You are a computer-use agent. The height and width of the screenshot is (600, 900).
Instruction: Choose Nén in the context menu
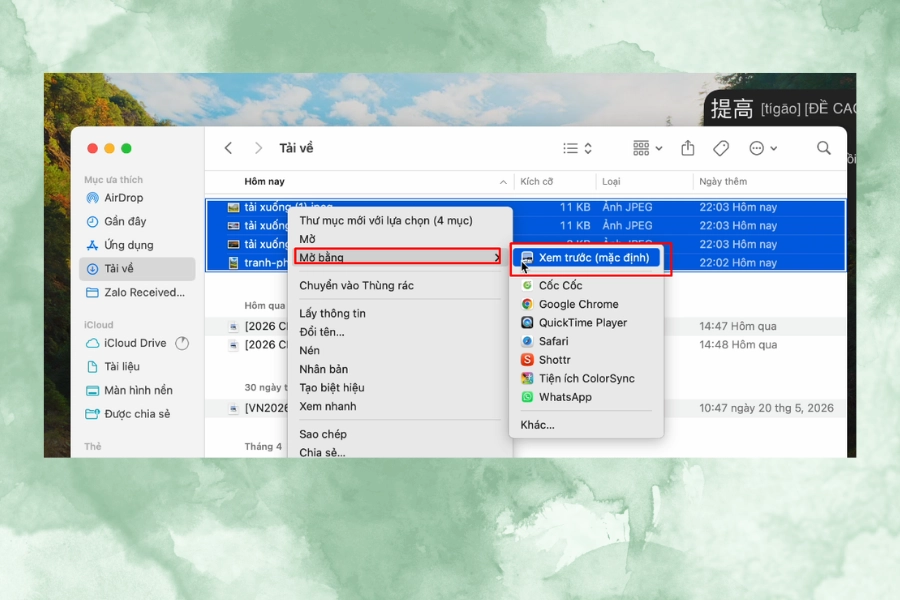399,350
